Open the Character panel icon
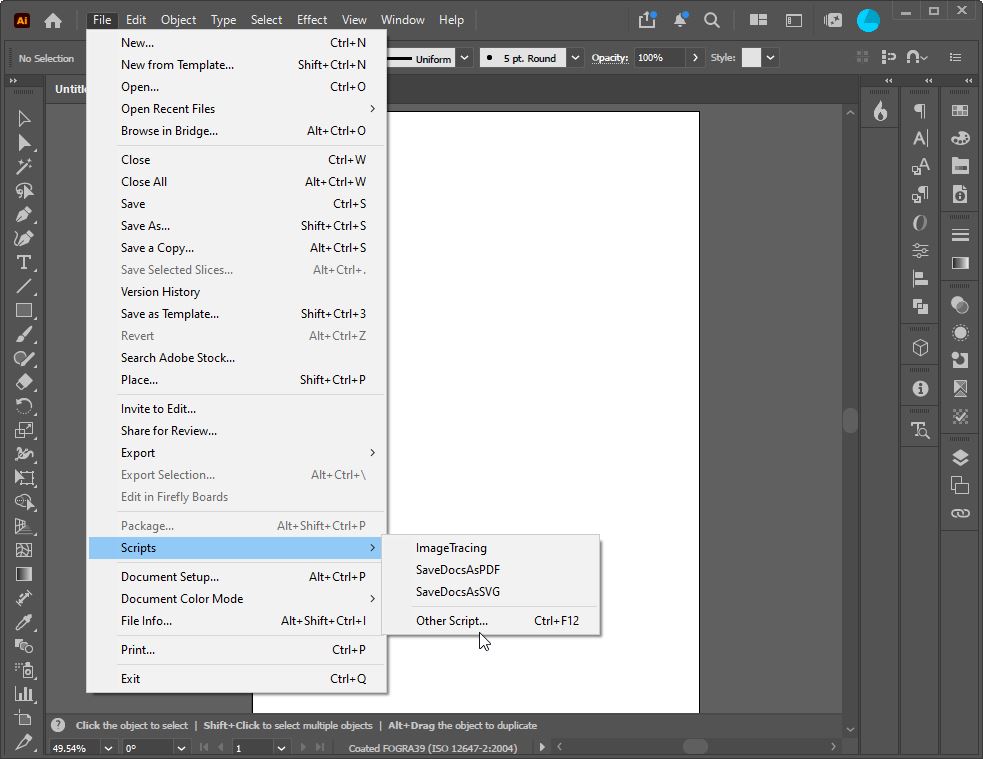This screenshot has width=983, height=759. [920, 139]
